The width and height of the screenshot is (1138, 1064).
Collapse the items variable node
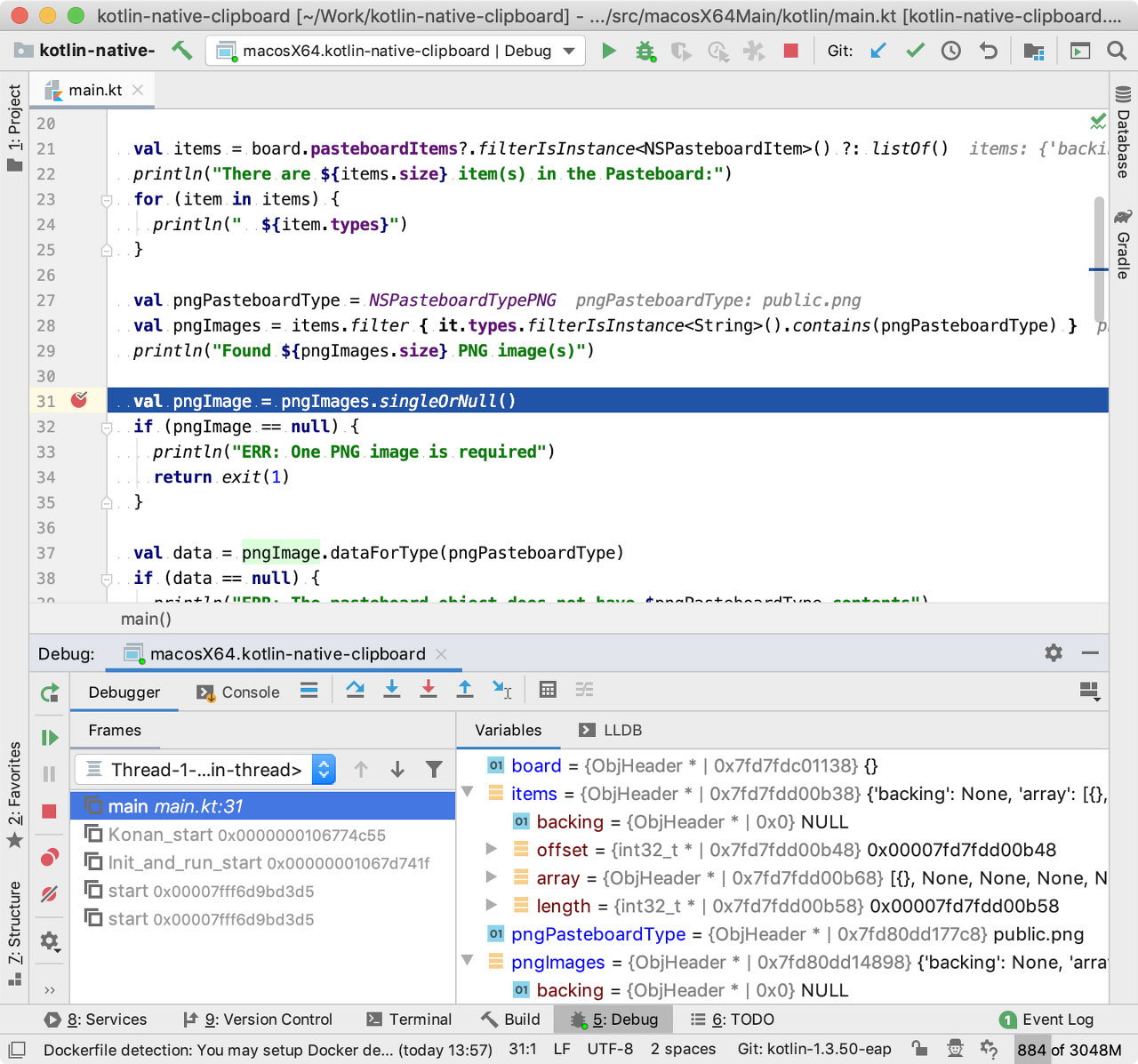pos(468,791)
